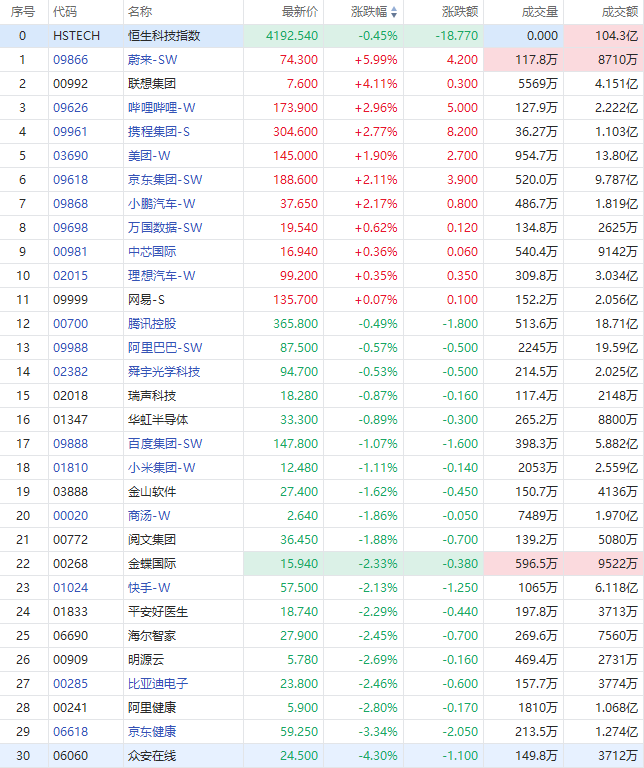
Task: Open 携程集团-S stock link
Action: tap(159, 132)
